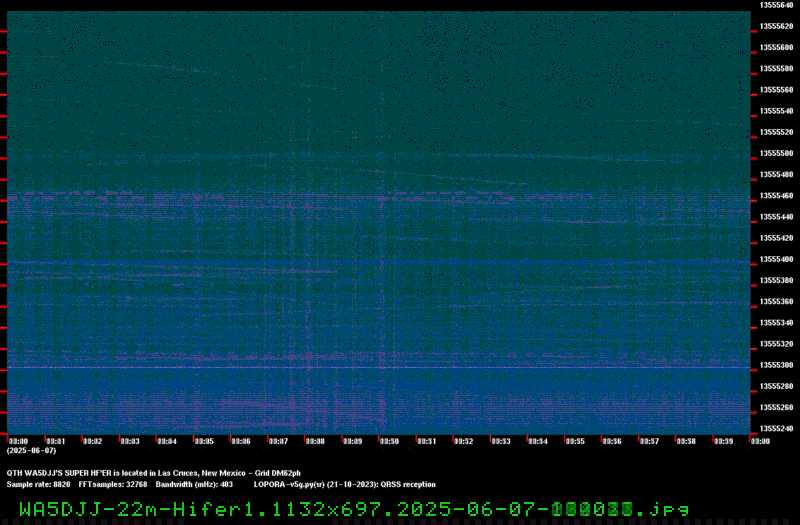The width and height of the screenshot is (800, 525).
Task: Select frequency label 13555500
Action: [777, 153]
